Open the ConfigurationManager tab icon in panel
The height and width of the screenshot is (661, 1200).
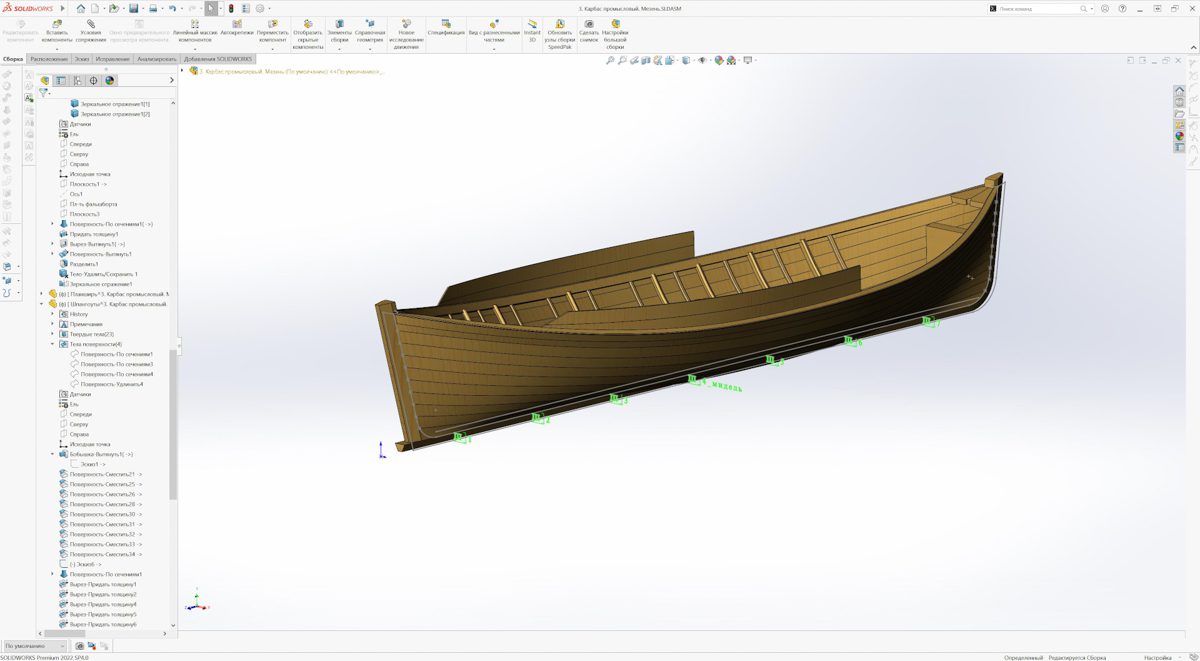[x=77, y=81]
